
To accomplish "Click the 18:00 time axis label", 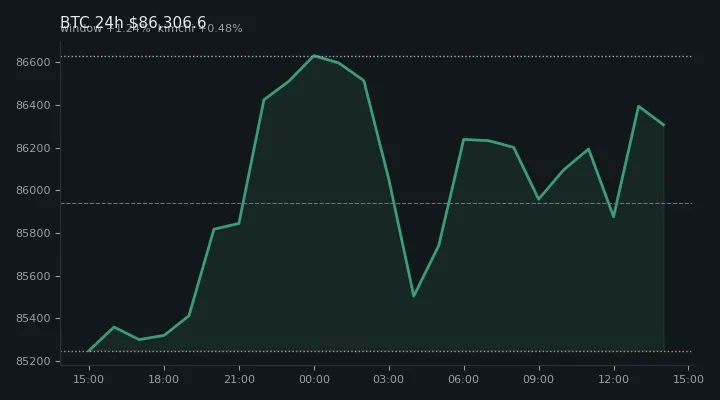I will [x=163, y=379].
